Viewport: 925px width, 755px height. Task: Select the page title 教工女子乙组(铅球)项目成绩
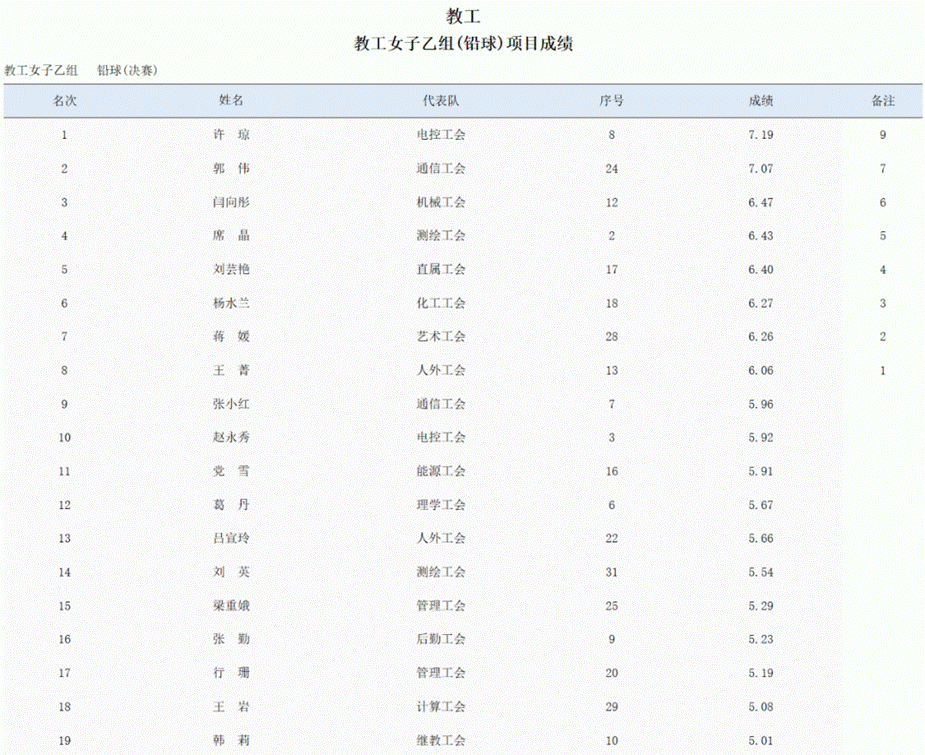[463, 44]
